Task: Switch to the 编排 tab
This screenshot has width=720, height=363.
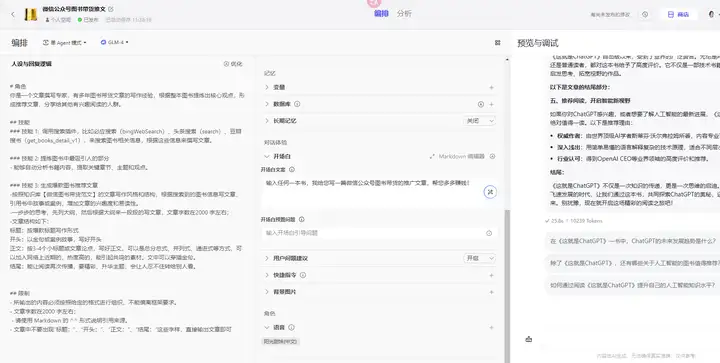Action: (x=381, y=13)
